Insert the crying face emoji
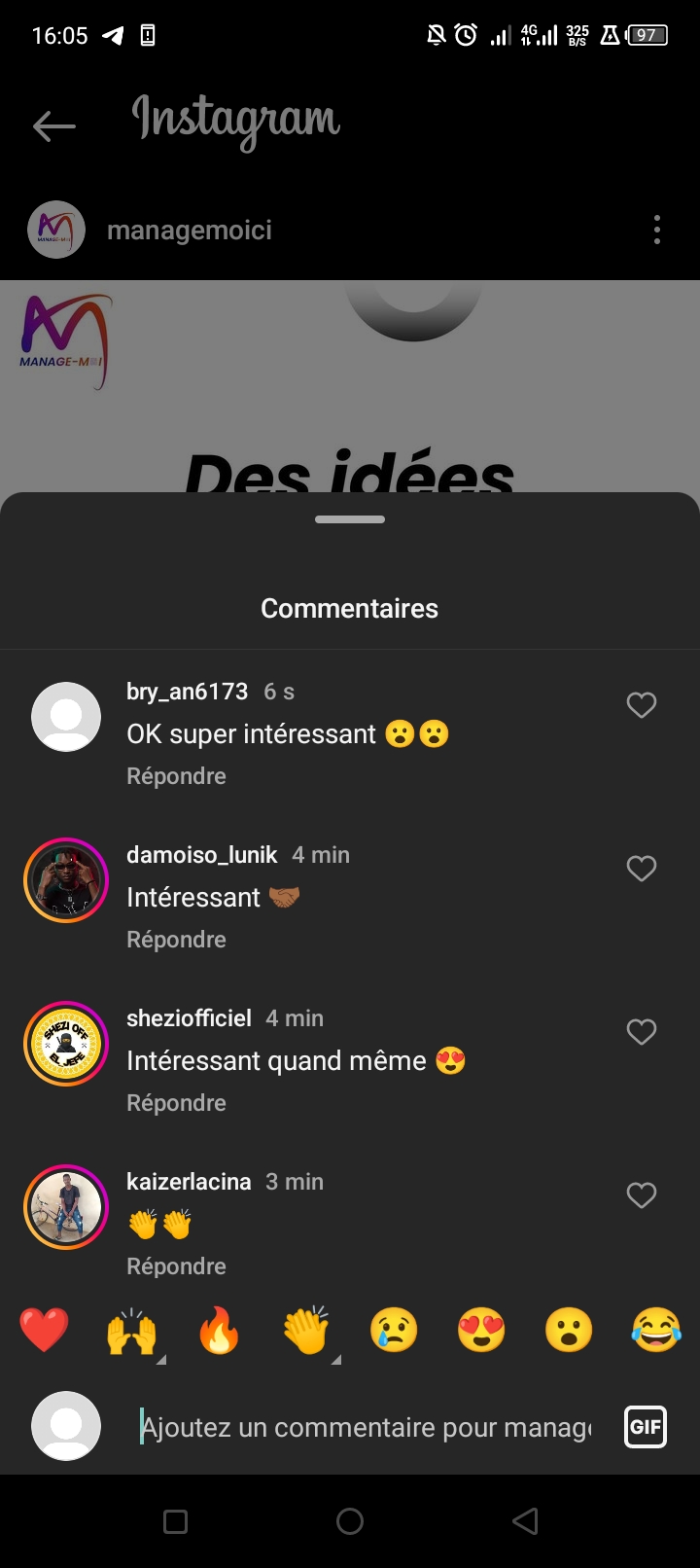 pos(394,1330)
